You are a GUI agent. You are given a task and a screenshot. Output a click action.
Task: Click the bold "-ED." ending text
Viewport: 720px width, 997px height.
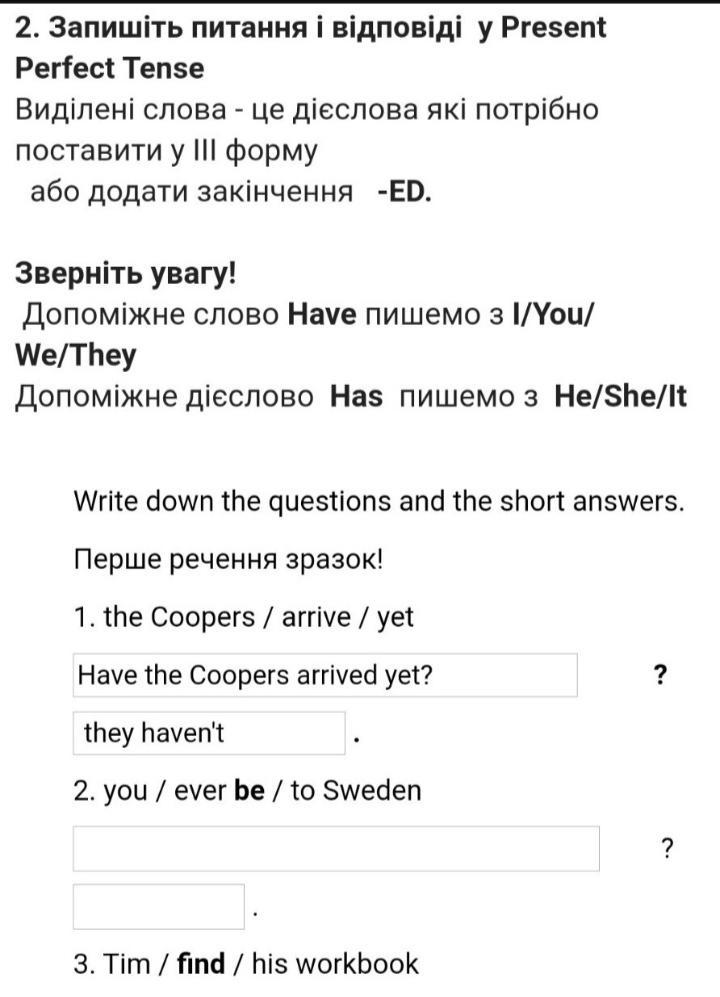[405, 191]
